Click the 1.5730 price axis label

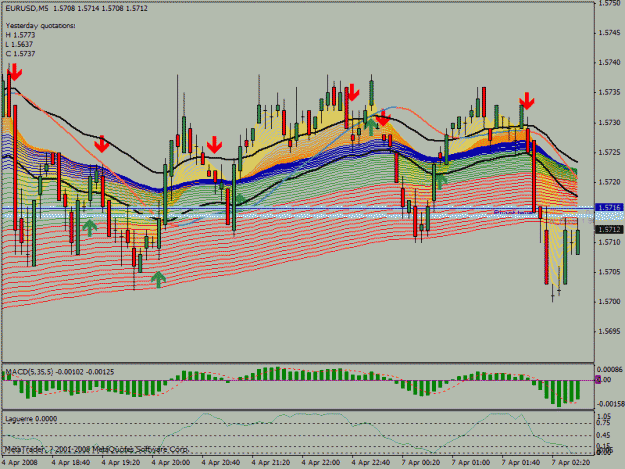[x=609, y=122]
